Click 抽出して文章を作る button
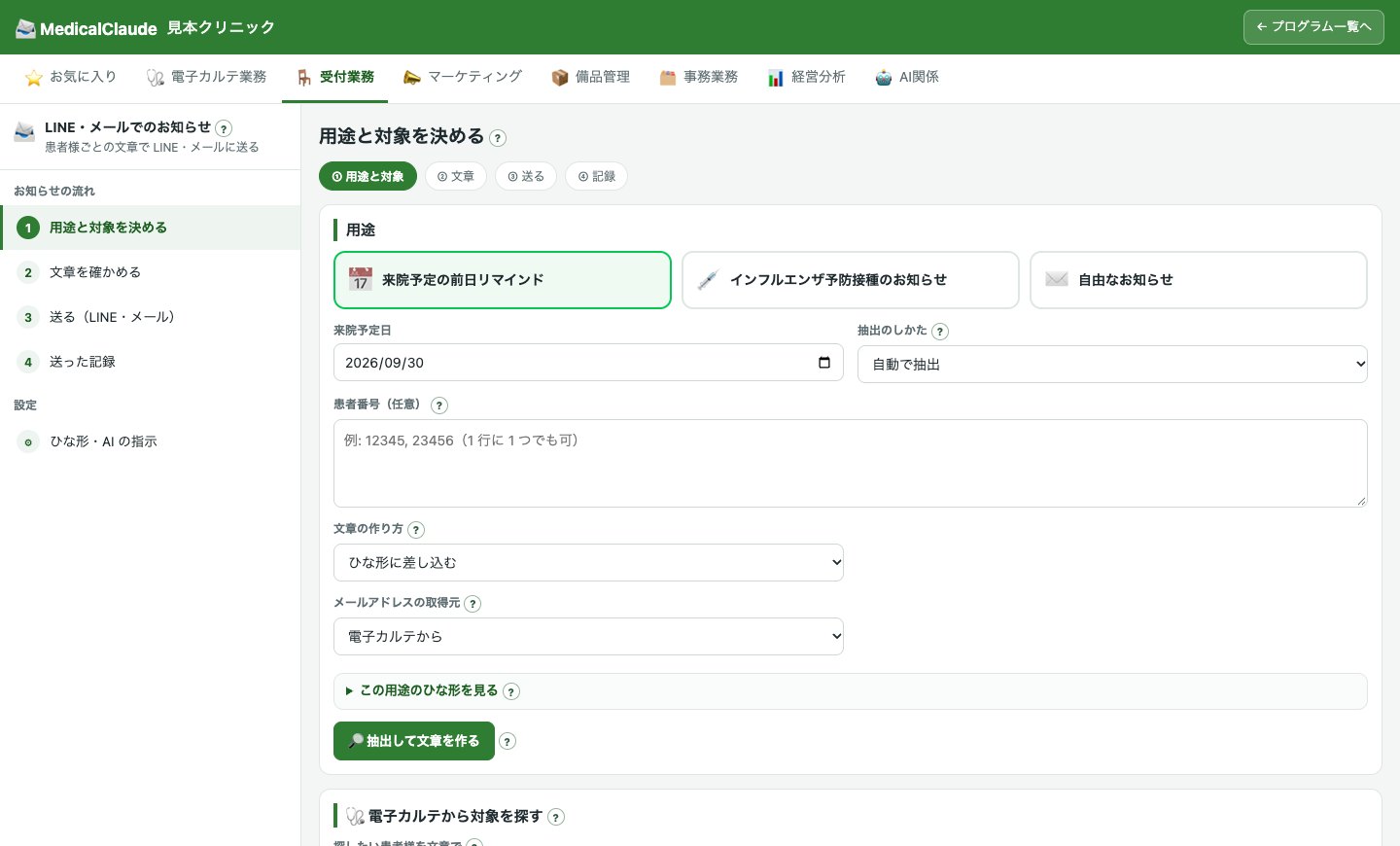Viewport: 1400px width, 846px height. tap(414, 741)
